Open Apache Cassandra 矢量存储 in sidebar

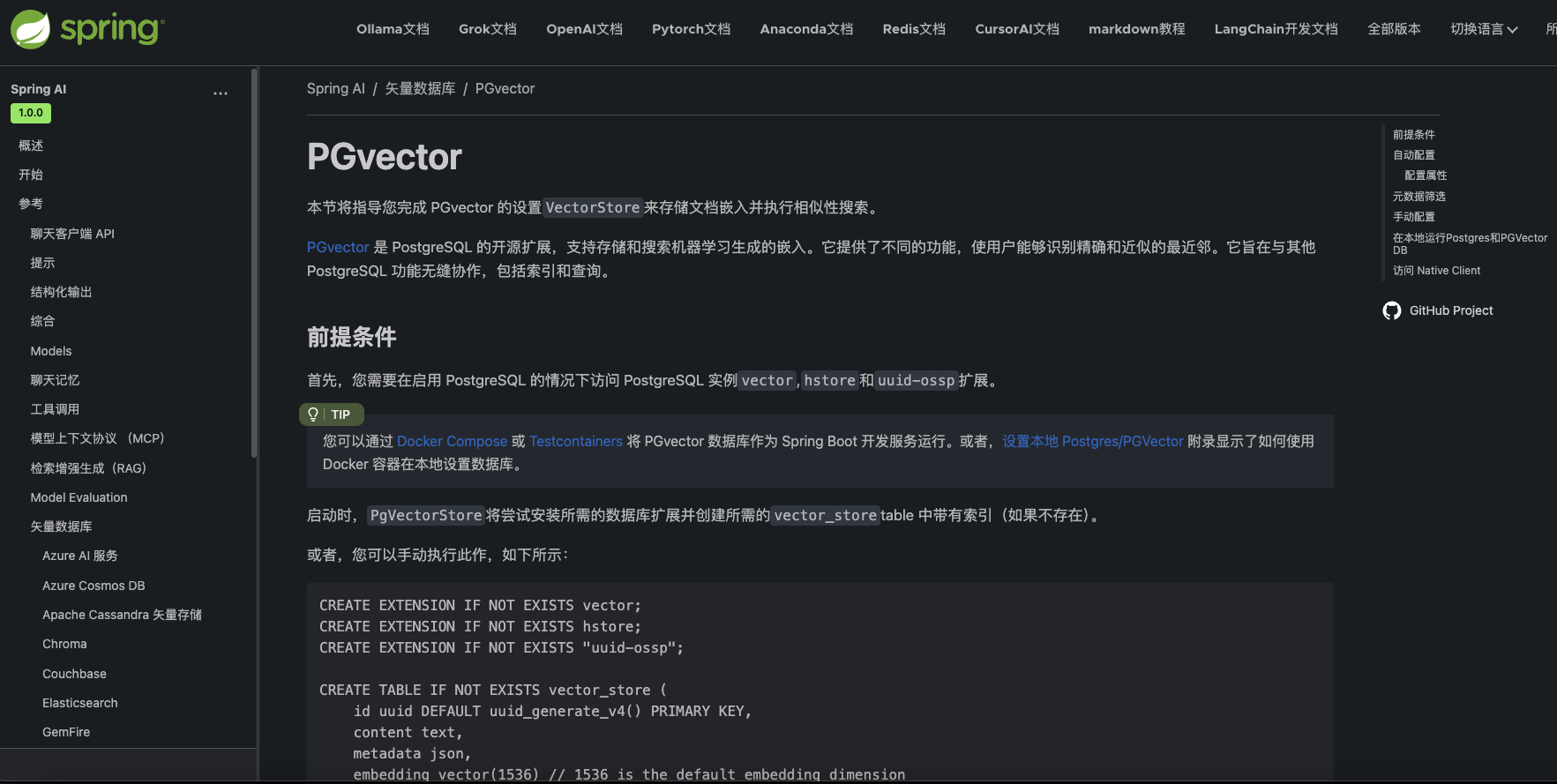[122, 615]
